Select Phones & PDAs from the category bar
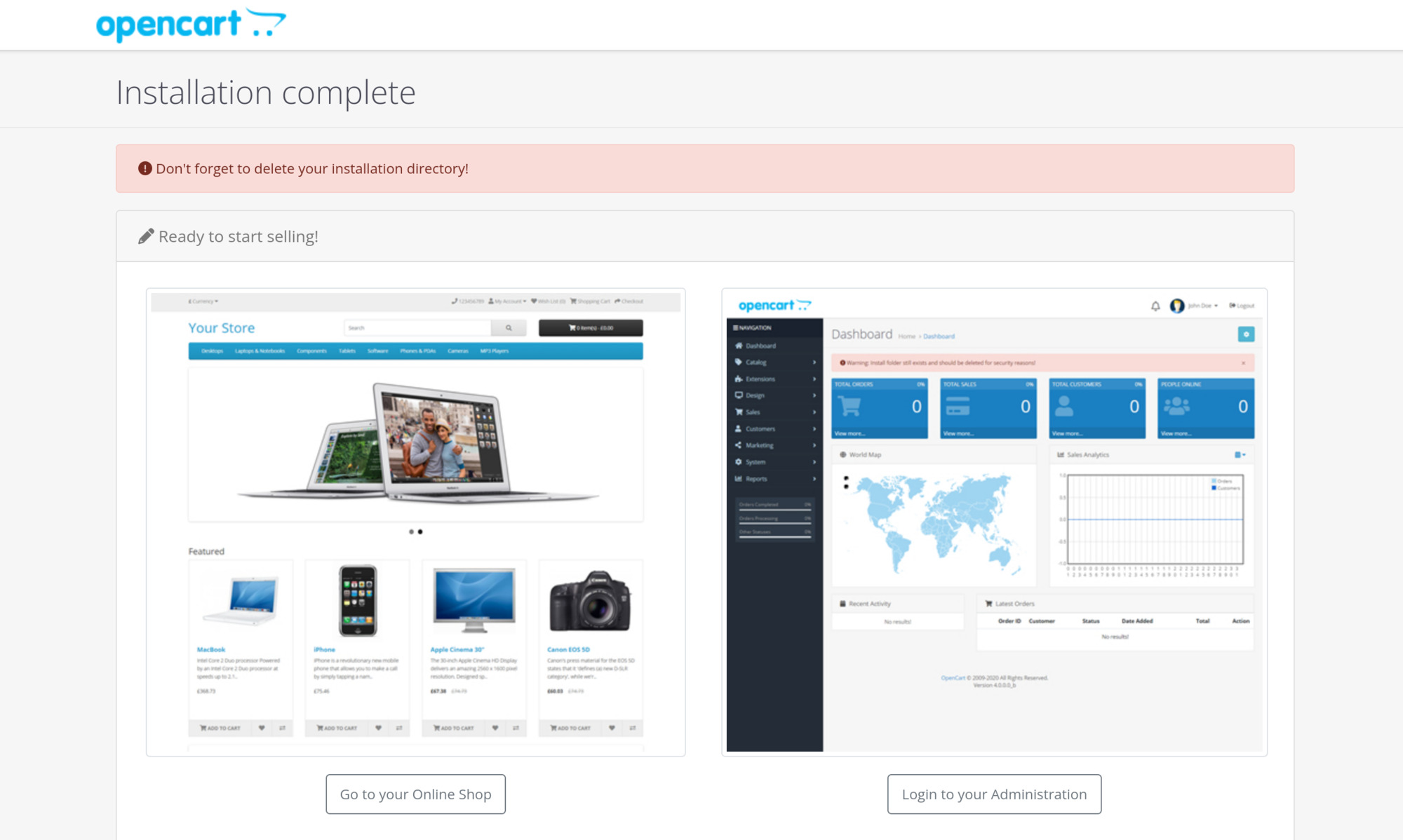This screenshot has height=840, width=1403. pyautogui.click(x=418, y=351)
